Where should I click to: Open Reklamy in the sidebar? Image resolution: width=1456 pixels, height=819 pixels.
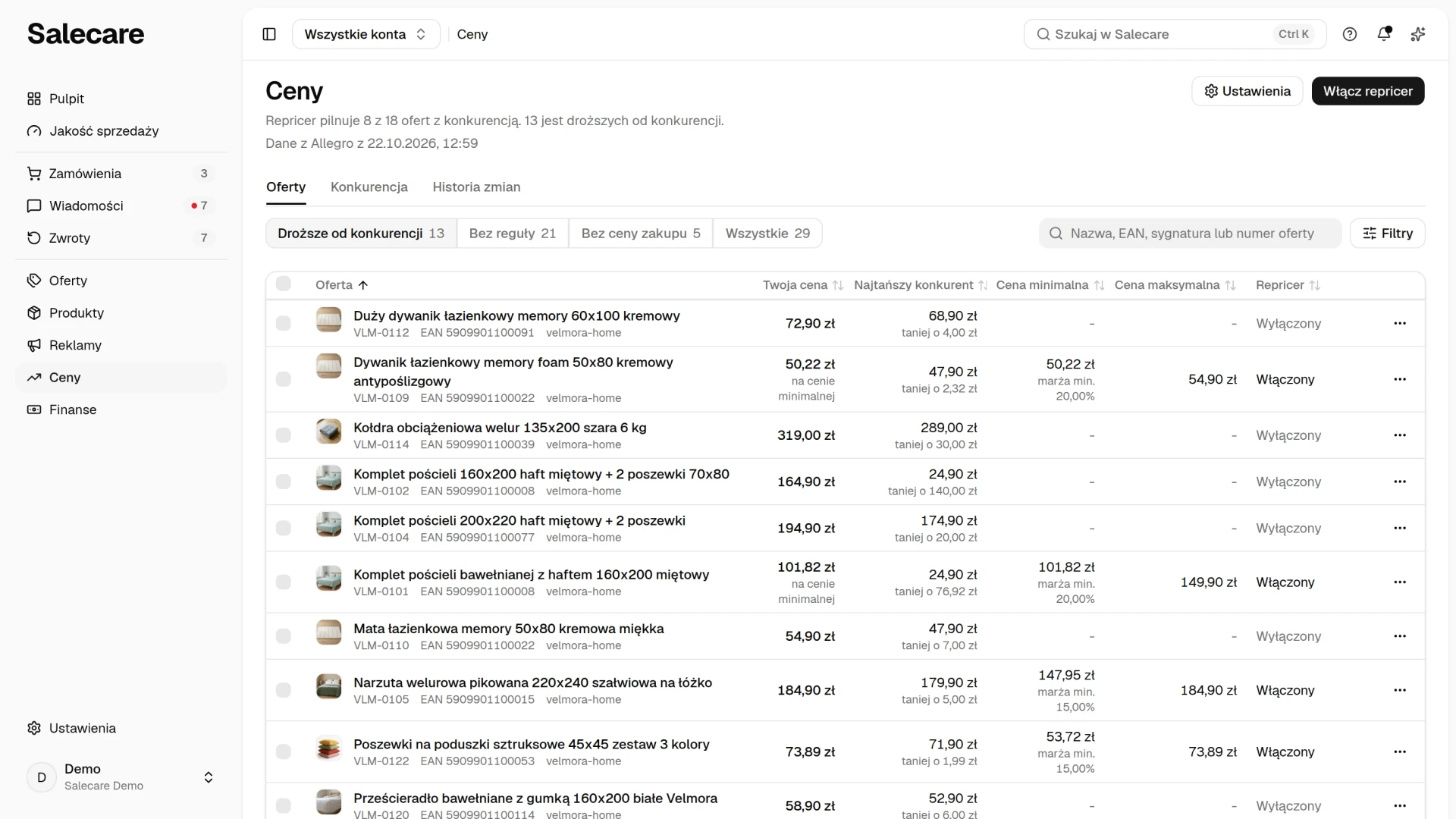coord(121,345)
